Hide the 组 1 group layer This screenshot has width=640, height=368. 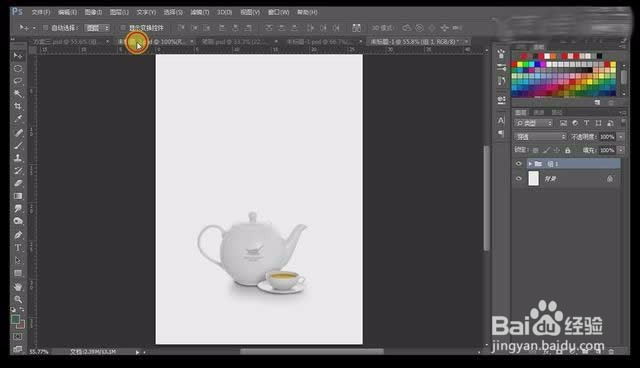[x=519, y=164]
